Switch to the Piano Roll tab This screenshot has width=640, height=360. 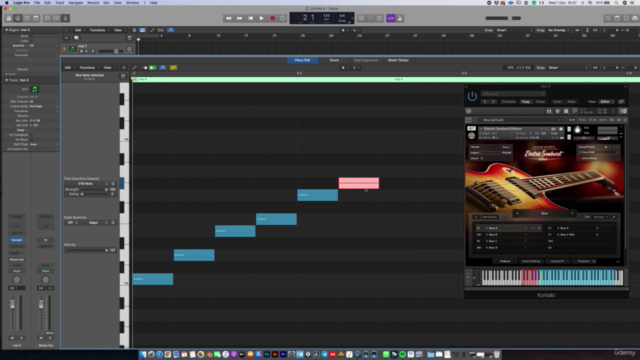click(x=302, y=60)
